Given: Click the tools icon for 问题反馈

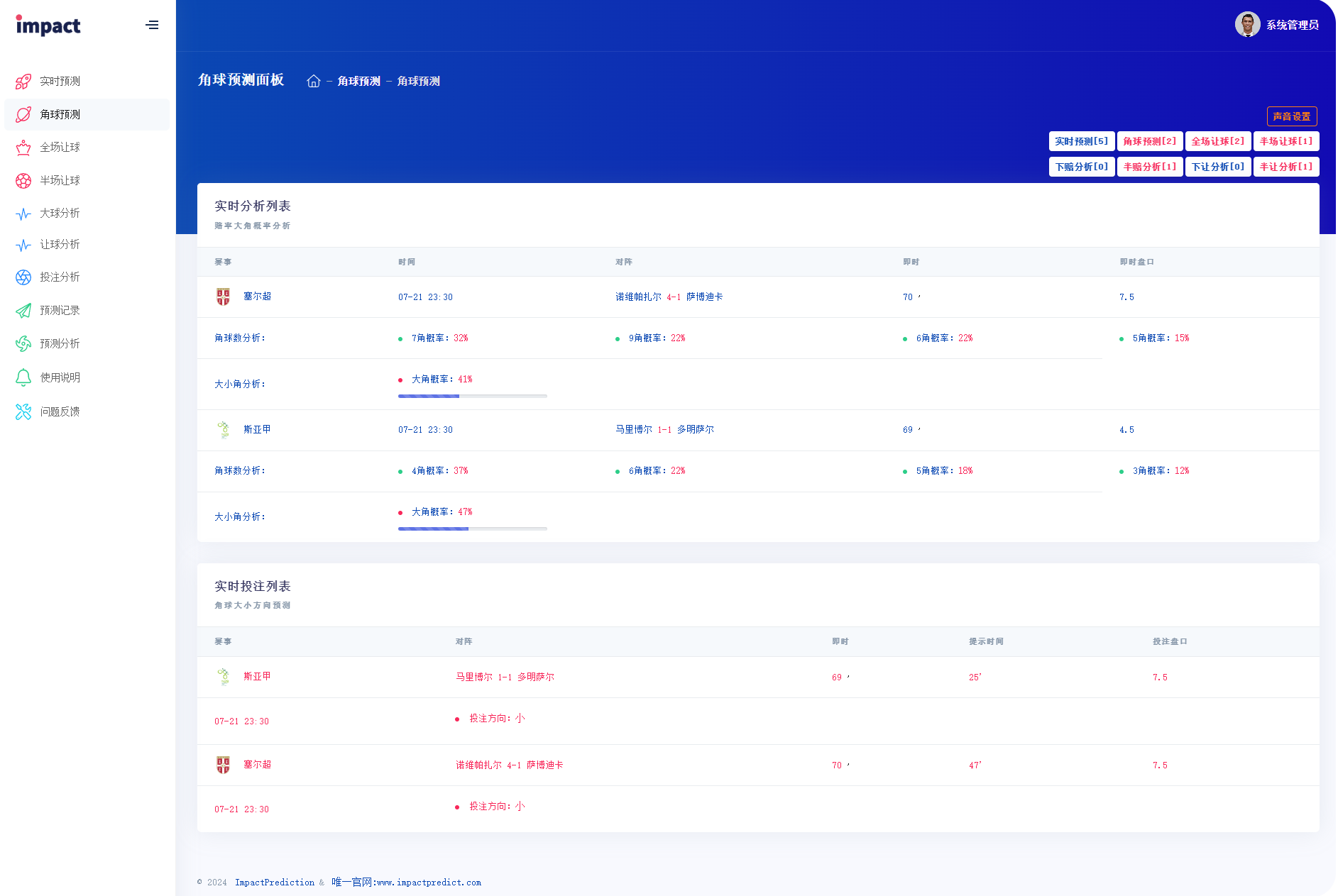Looking at the screenshot, I should pos(23,411).
